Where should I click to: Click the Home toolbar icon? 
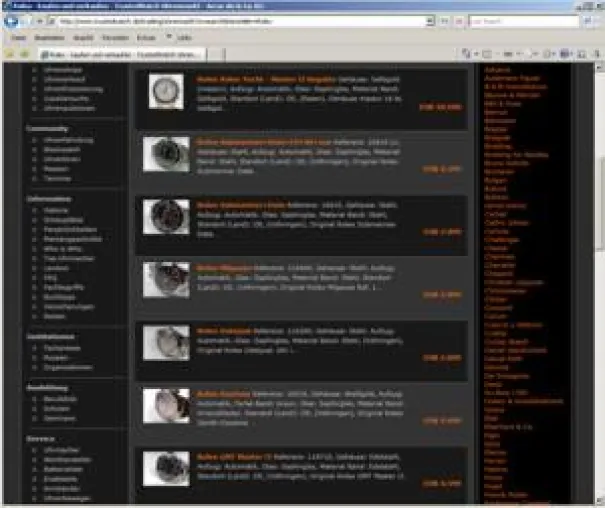click(466, 54)
